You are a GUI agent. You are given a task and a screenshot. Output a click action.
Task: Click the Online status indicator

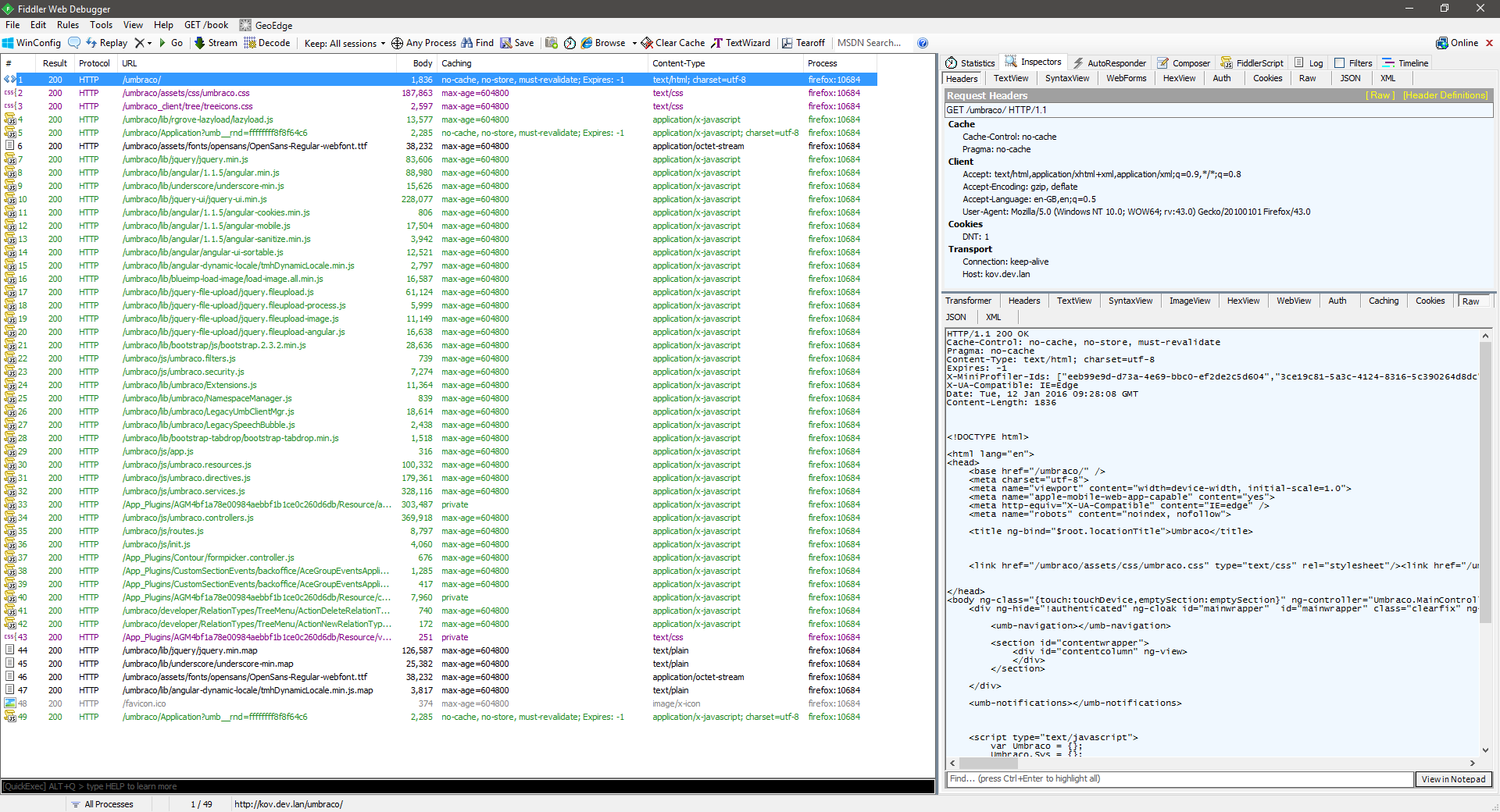pos(1457,43)
